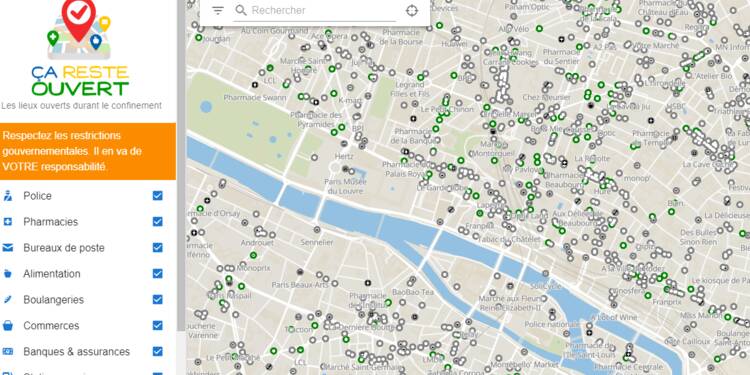Image resolution: width=750 pixels, height=375 pixels.
Task: Click the magnifier search icon
Action: (241, 11)
